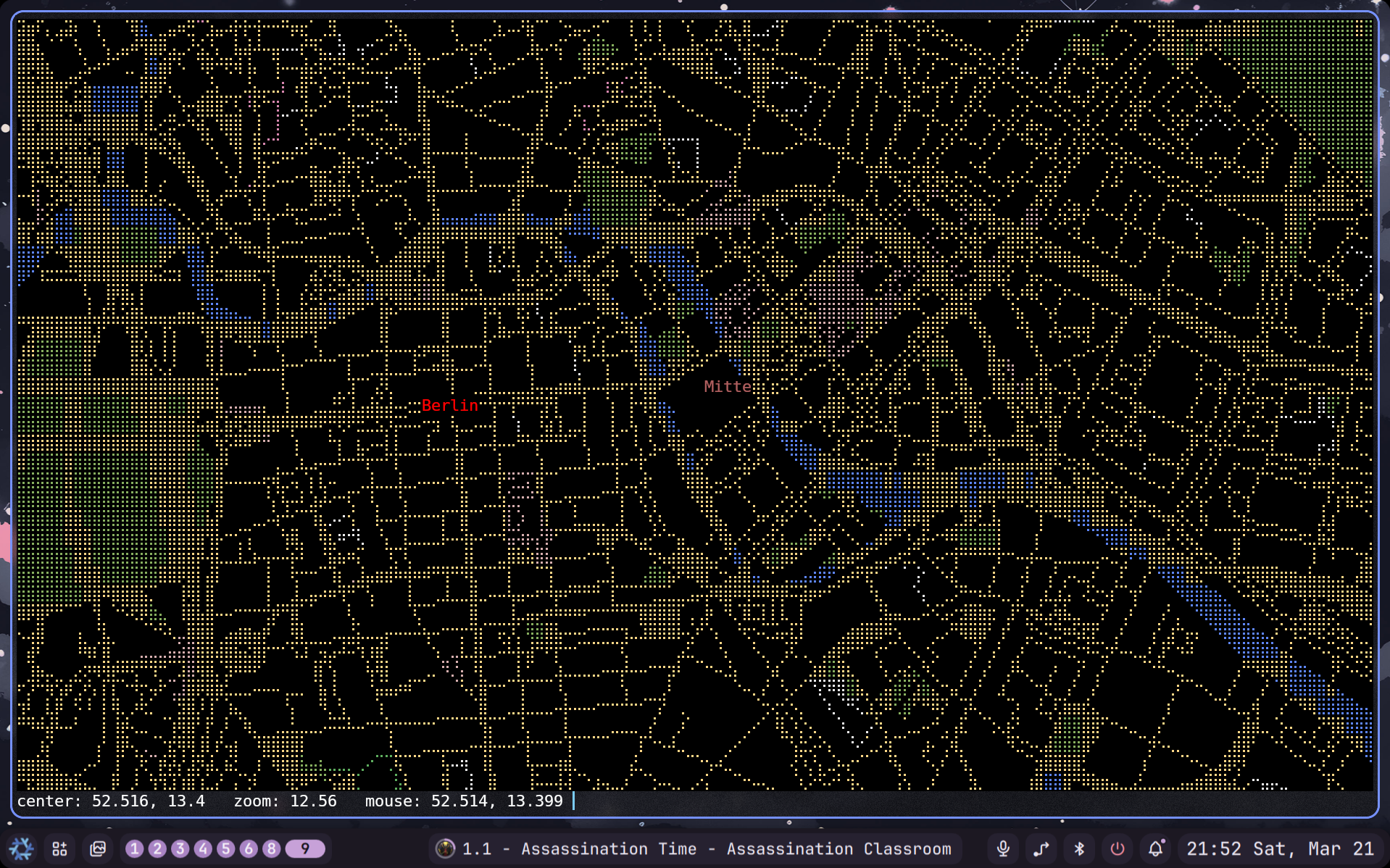Click the album art thumbnail in bar
This screenshot has height=868, width=1390.
click(x=445, y=848)
